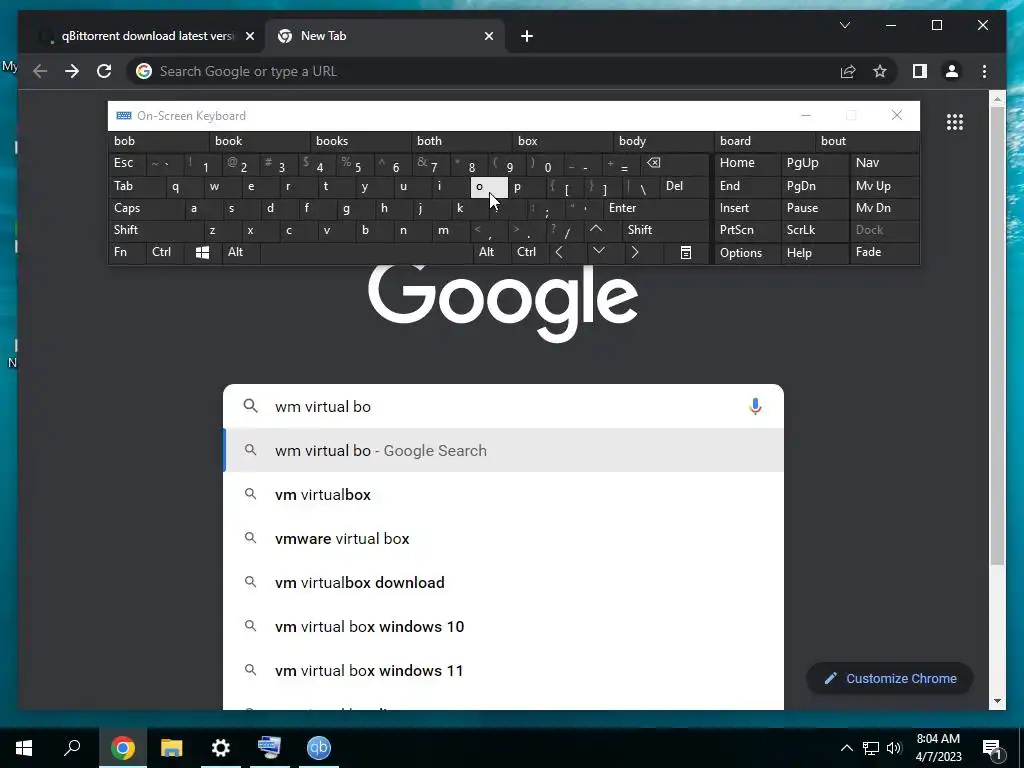The image size is (1024, 768).
Task: Open the notification center icon
Action: [993, 748]
